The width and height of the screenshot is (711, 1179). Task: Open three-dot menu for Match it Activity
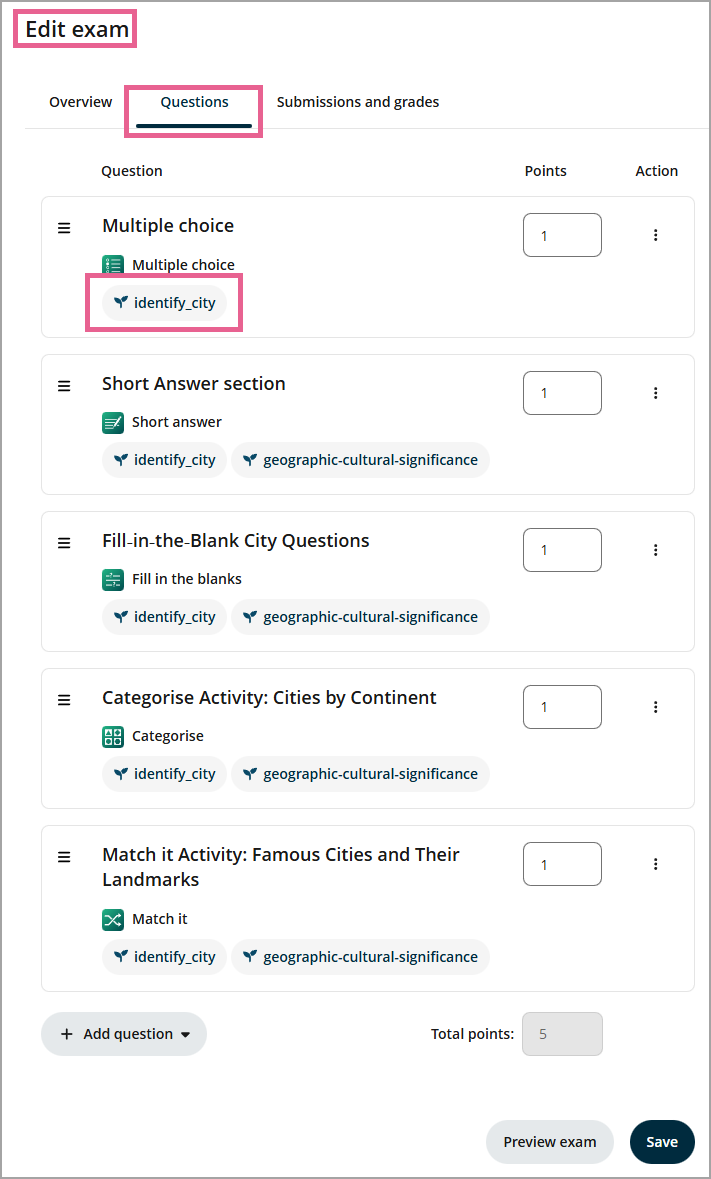tap(656, 864)
